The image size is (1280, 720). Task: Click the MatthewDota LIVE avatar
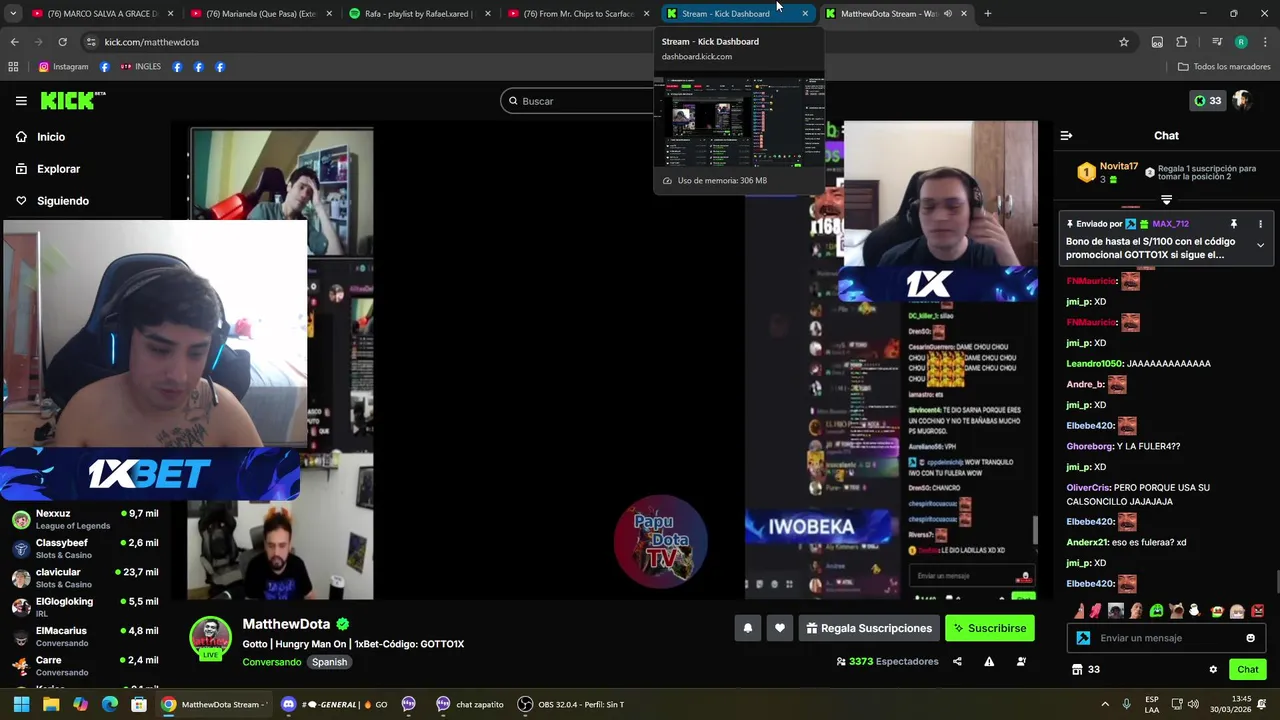coord(211,638)
